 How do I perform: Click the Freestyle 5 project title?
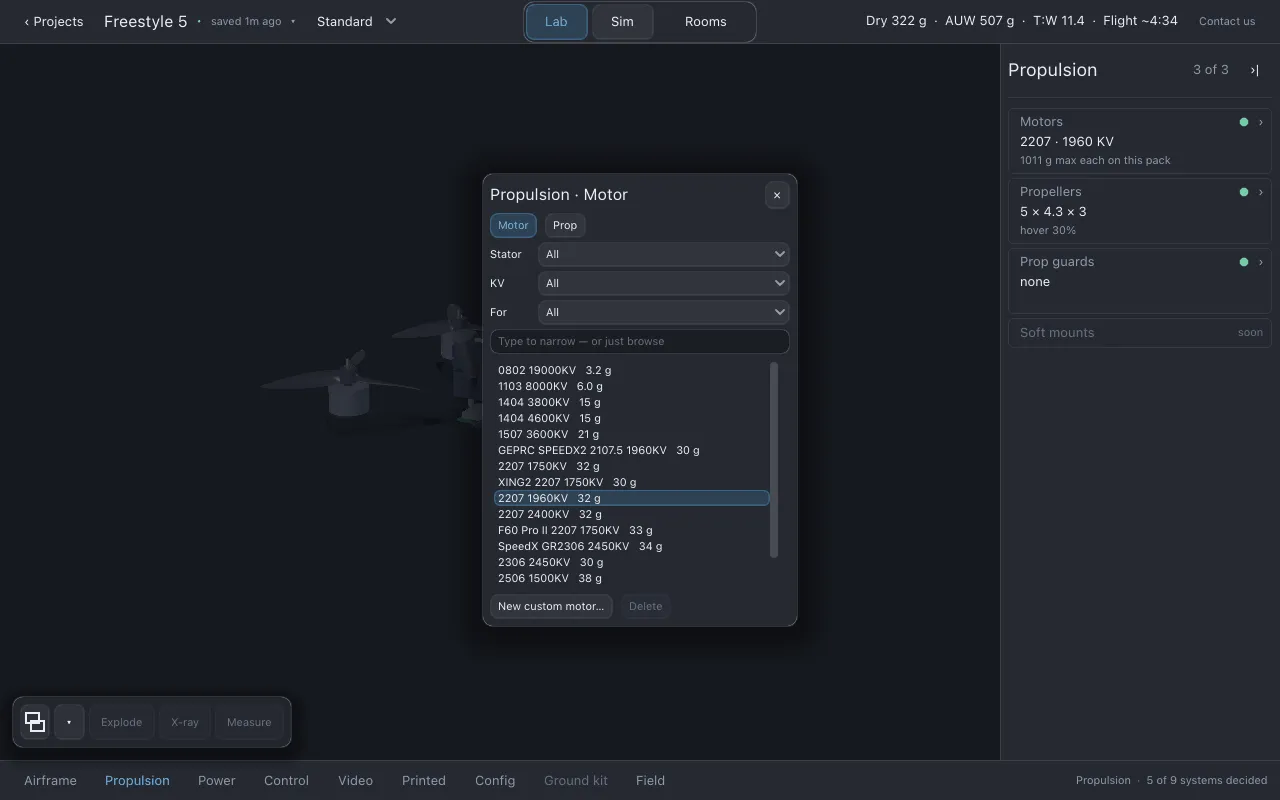145,21
